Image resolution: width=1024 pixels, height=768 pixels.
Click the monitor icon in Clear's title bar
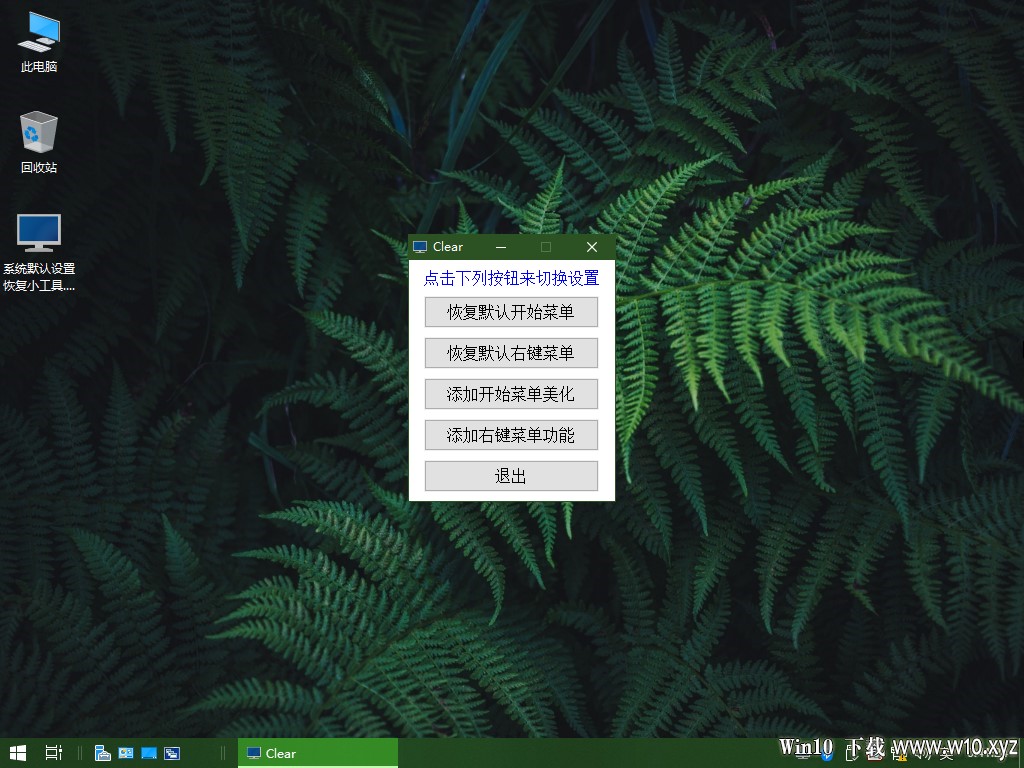click(420, 247)
